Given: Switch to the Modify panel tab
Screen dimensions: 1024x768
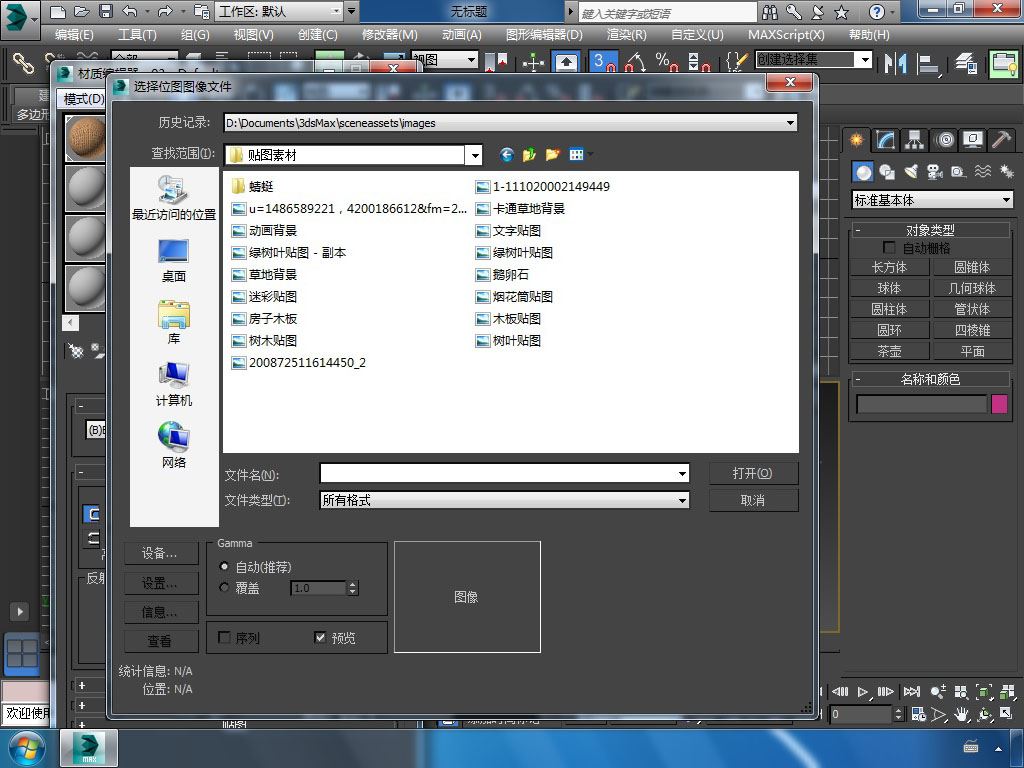Looking at the screenshot, I should [x=886, y=140].
